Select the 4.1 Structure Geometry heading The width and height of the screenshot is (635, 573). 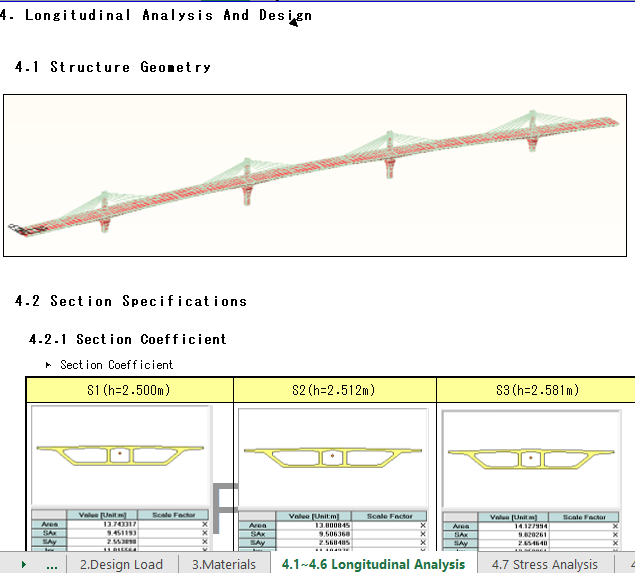113,67
